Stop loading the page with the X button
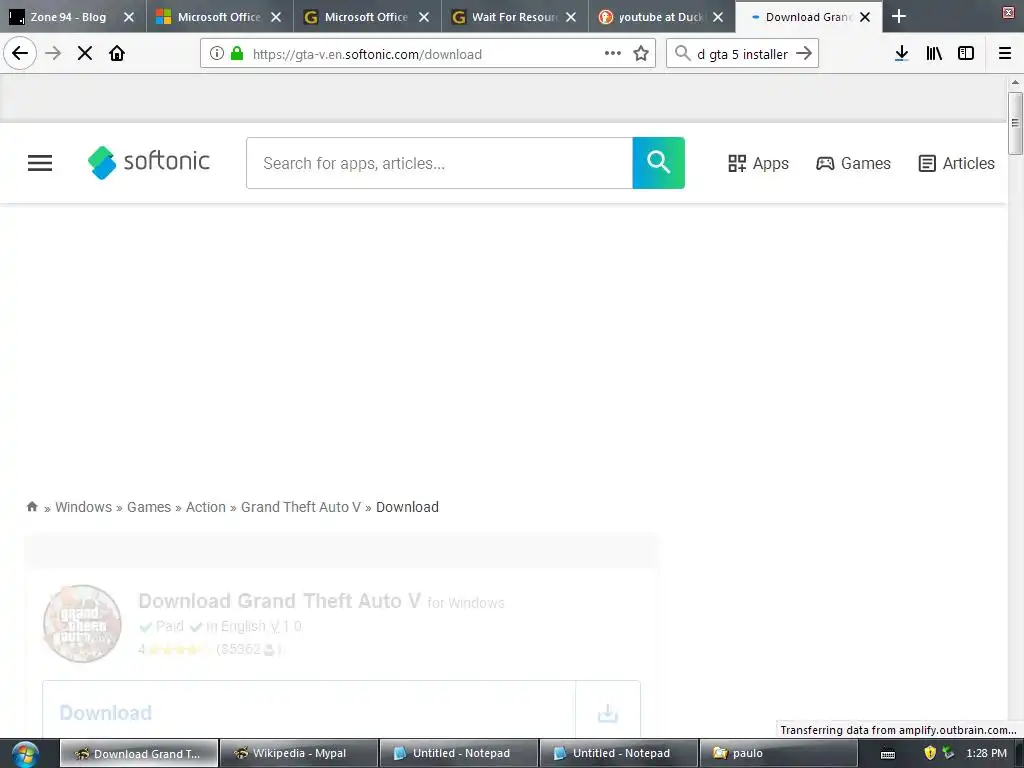 coord(85,54)
